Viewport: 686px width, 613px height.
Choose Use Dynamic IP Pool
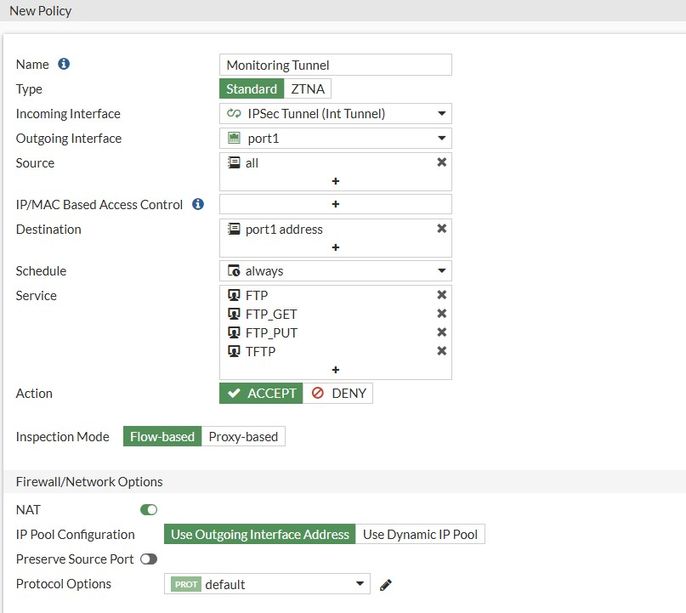pyautogui.click(x=420, y=534)
